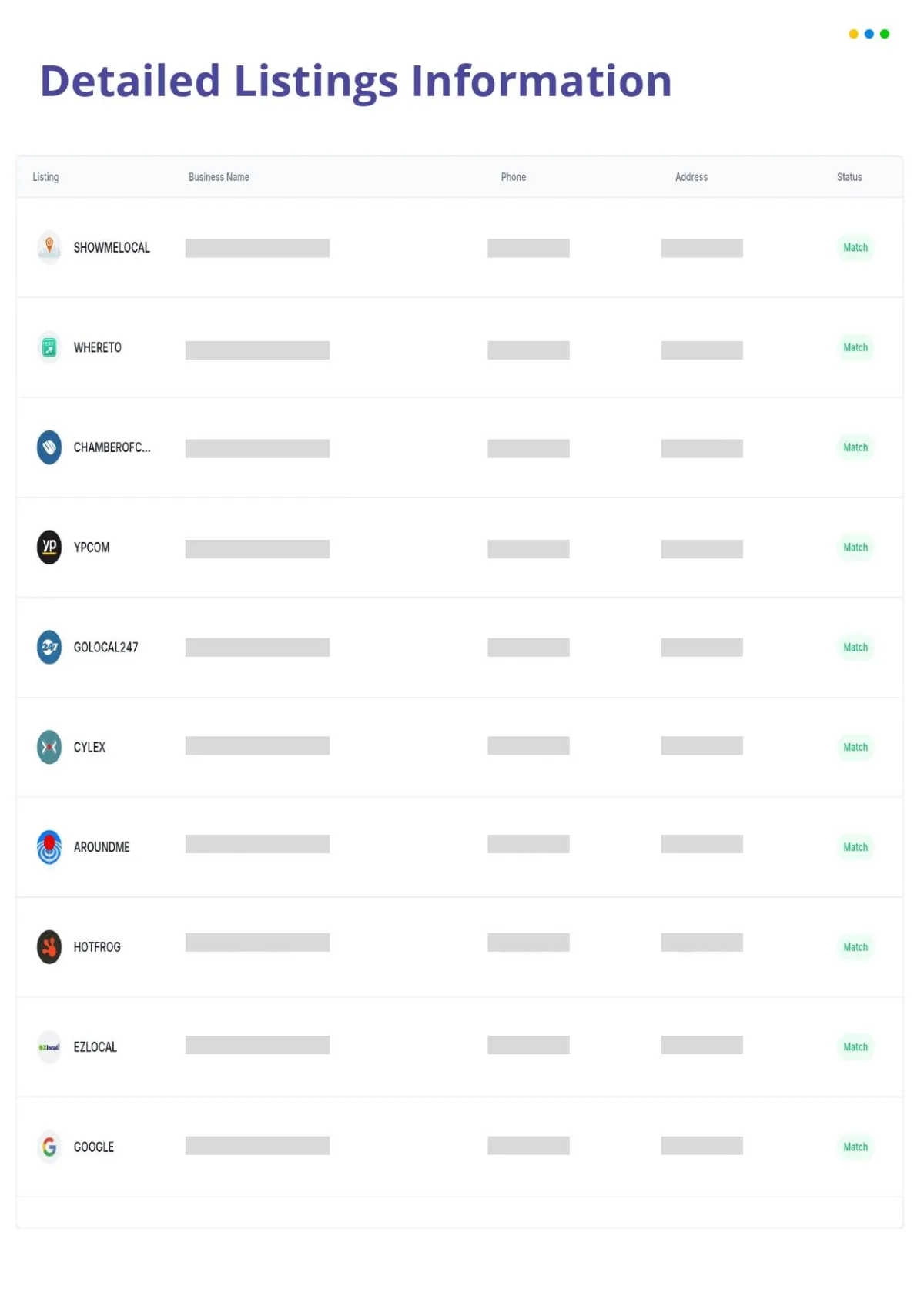Click the ChamberOfCommerce listing icon
924x1306 pixels.
coord(49,447)
